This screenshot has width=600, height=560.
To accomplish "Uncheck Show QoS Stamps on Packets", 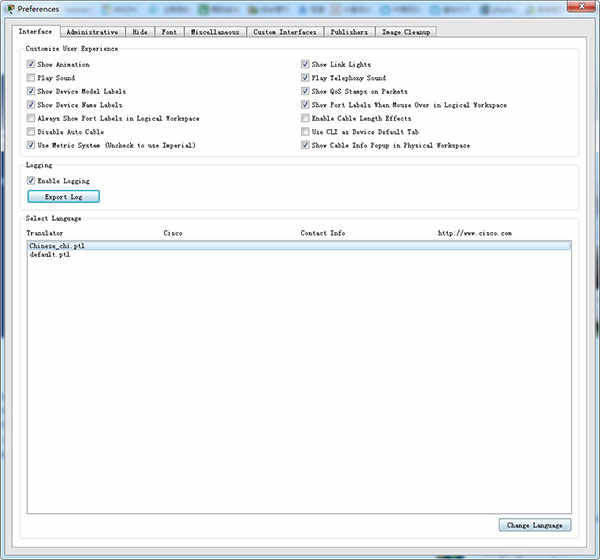I will 305,91.
